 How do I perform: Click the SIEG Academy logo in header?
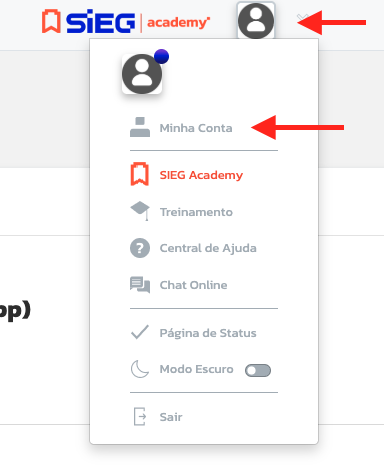(x=126, y=22)
